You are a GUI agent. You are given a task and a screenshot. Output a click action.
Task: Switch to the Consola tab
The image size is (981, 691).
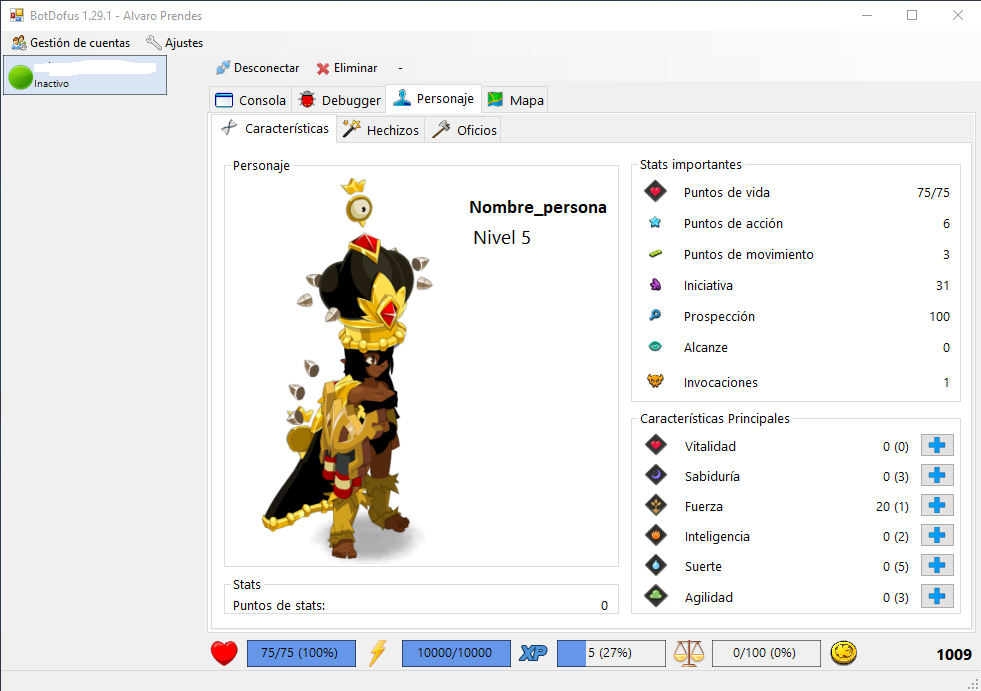(250, 100)
